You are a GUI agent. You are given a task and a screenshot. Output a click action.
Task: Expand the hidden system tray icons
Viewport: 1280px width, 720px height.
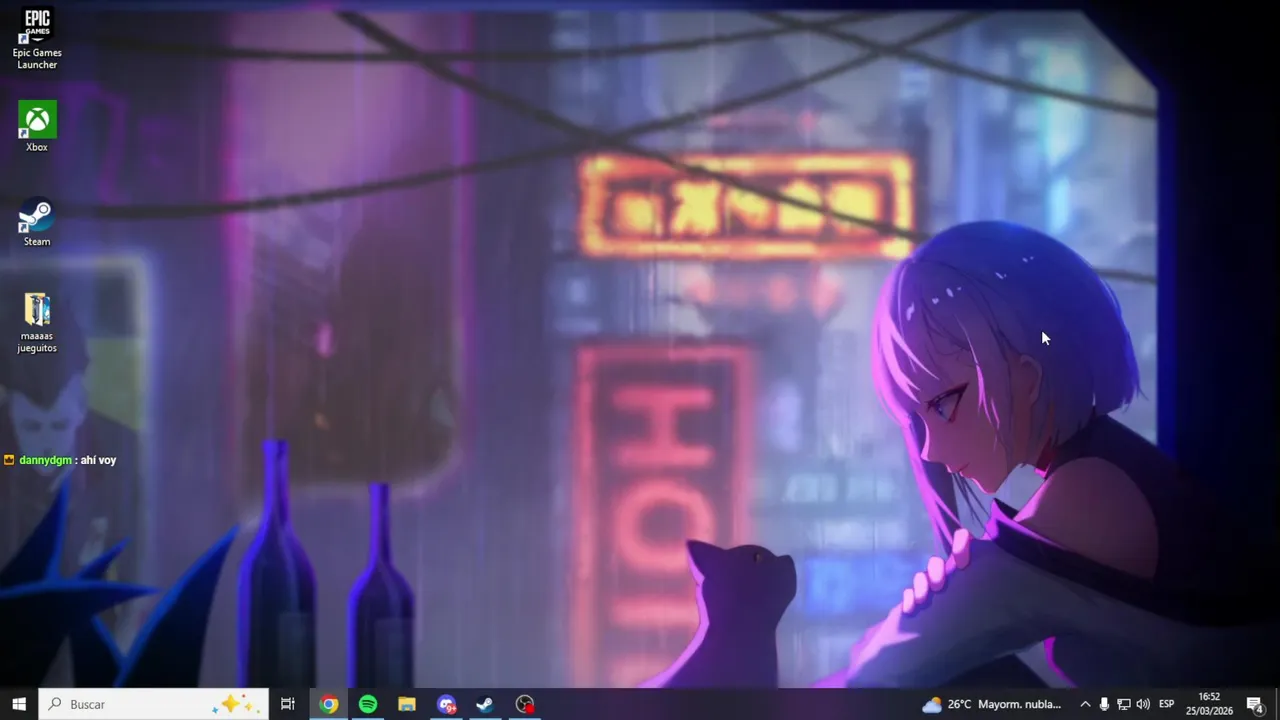[1085, 704]
